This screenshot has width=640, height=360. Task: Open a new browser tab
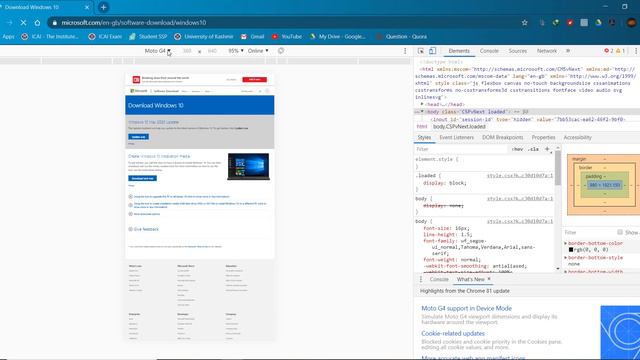(x=103, y=7)
